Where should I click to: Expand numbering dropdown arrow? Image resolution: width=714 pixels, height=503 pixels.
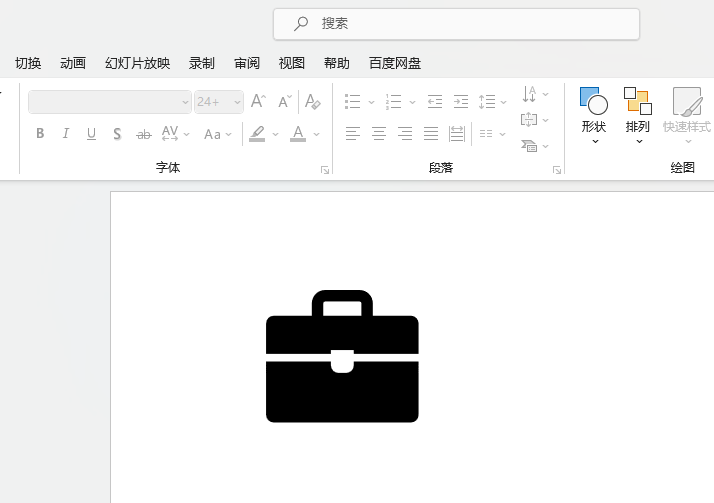click(x=412, y=102)
